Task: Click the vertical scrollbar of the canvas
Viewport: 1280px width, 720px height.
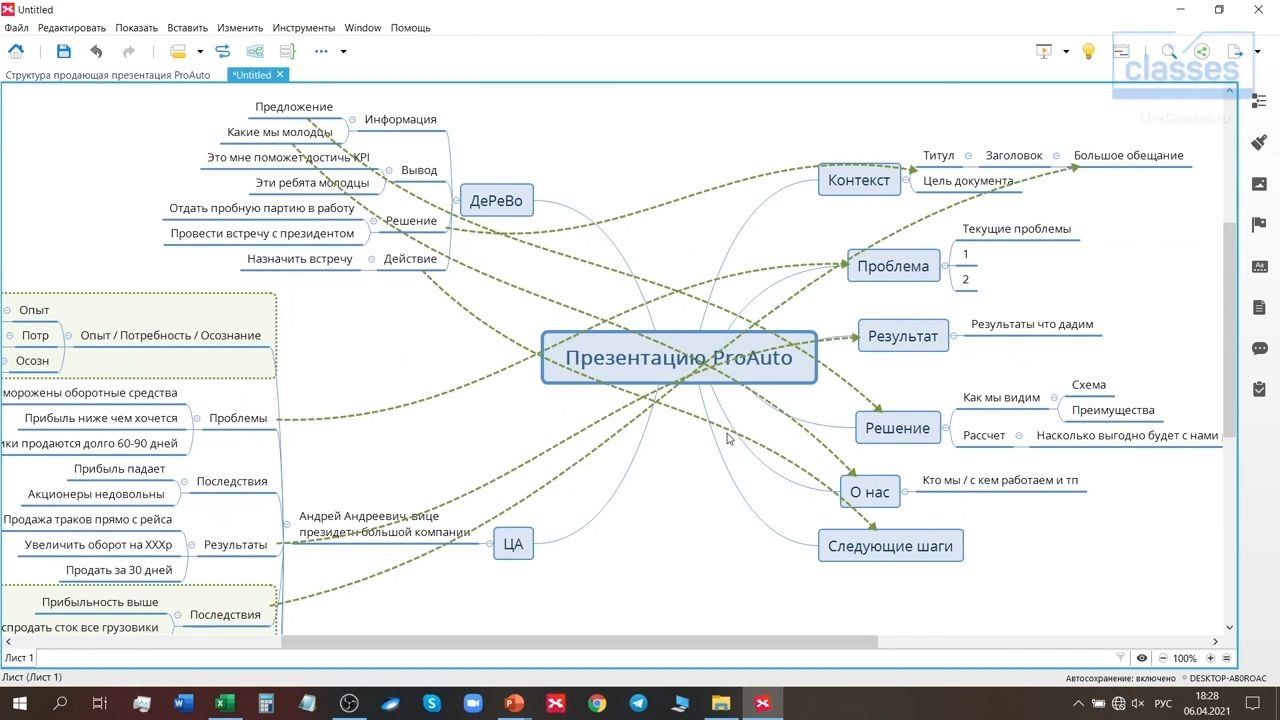Action: pyautogui.click(x=1230, y=330)
